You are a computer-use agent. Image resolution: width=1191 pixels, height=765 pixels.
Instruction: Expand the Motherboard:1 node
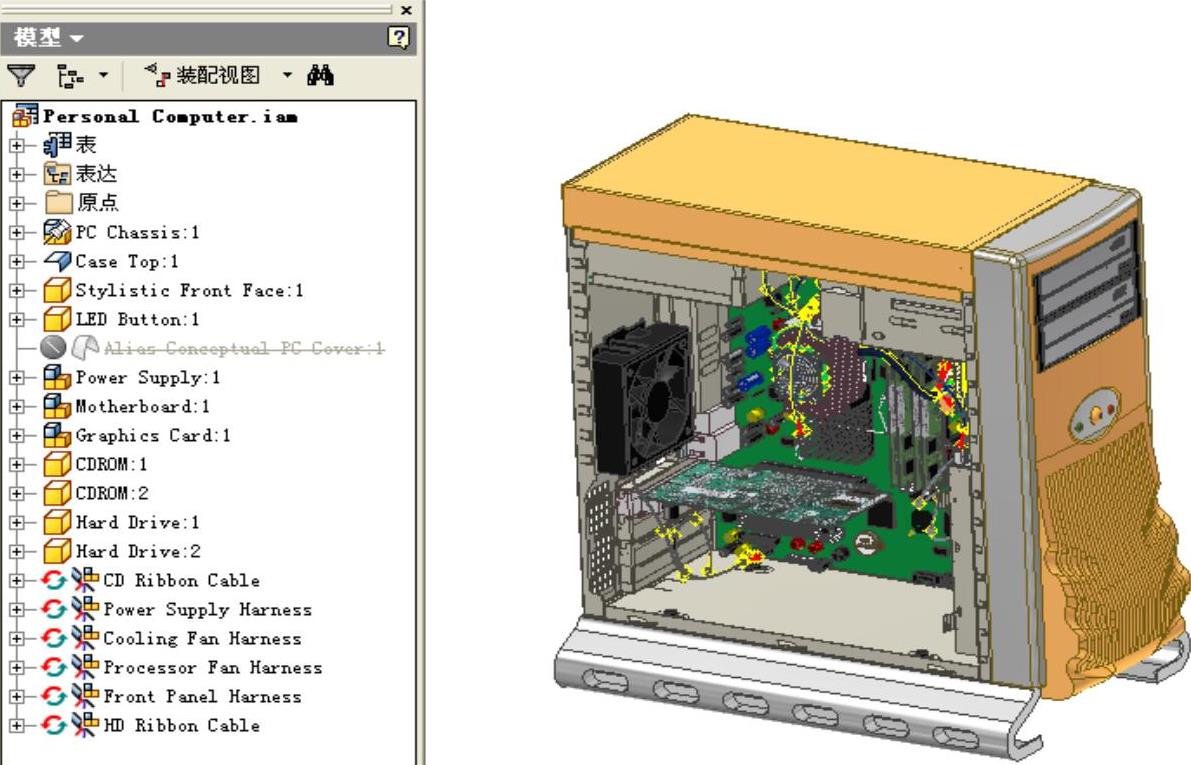tap(17, 406)
